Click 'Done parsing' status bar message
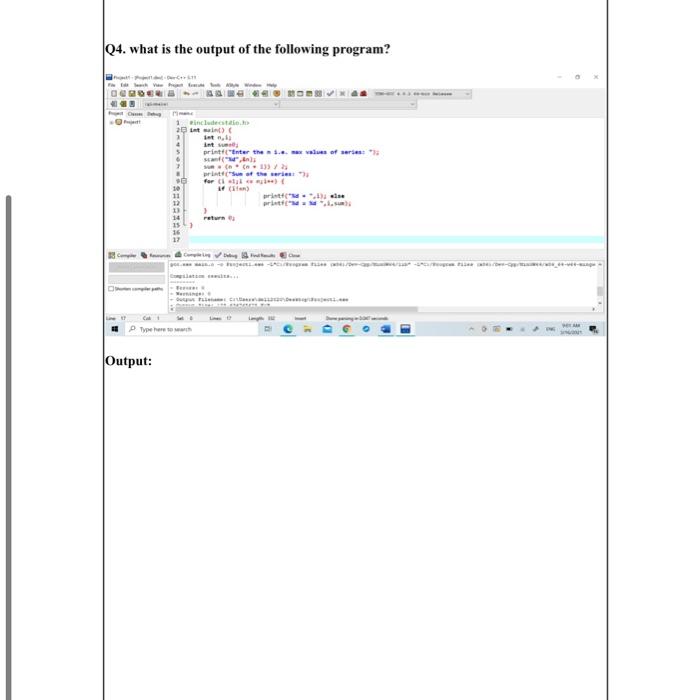The width and height of the screenshot is (699, 700). click(x=357, y=318)
